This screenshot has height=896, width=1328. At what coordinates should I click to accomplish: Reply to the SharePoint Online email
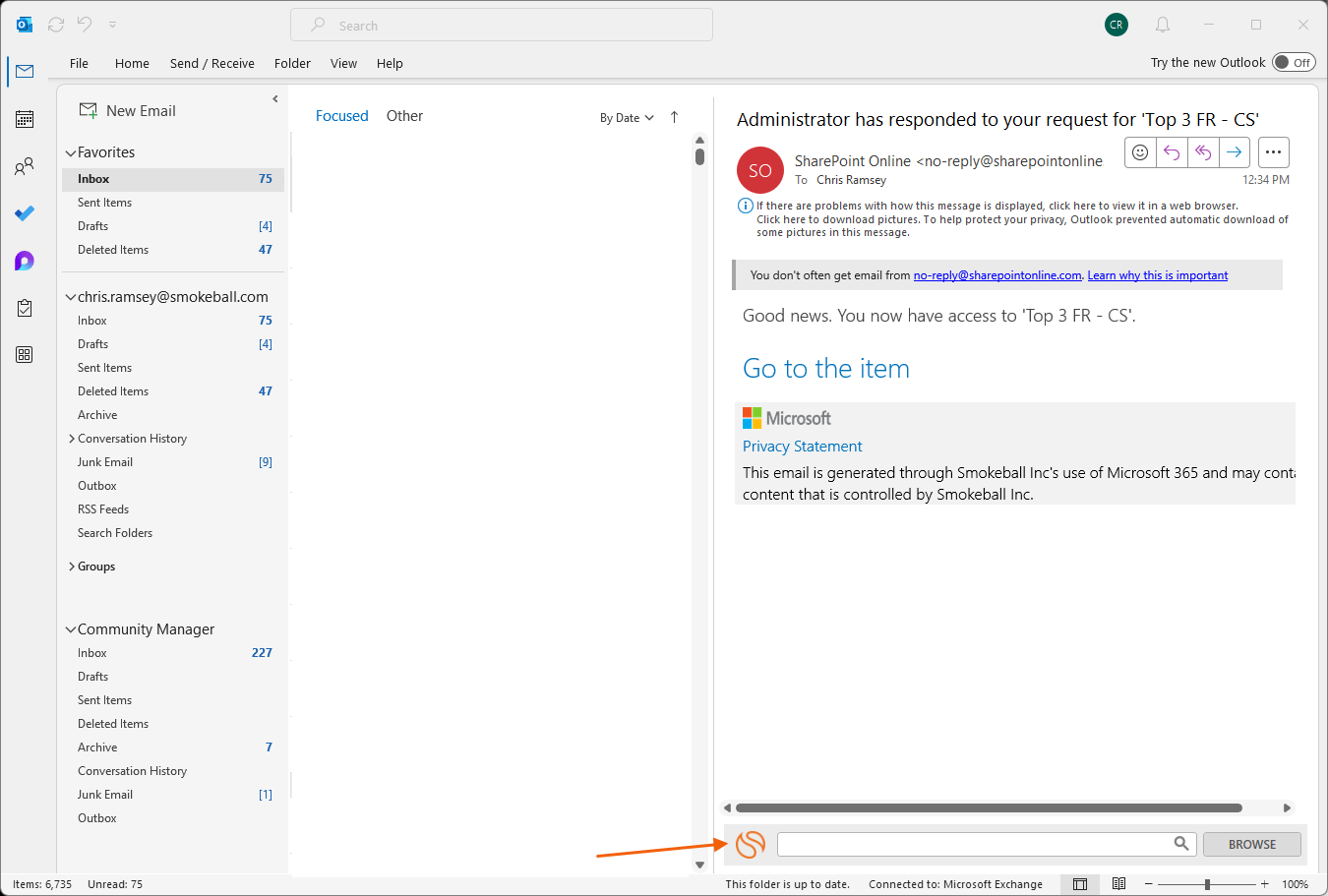coord(1172,152)
